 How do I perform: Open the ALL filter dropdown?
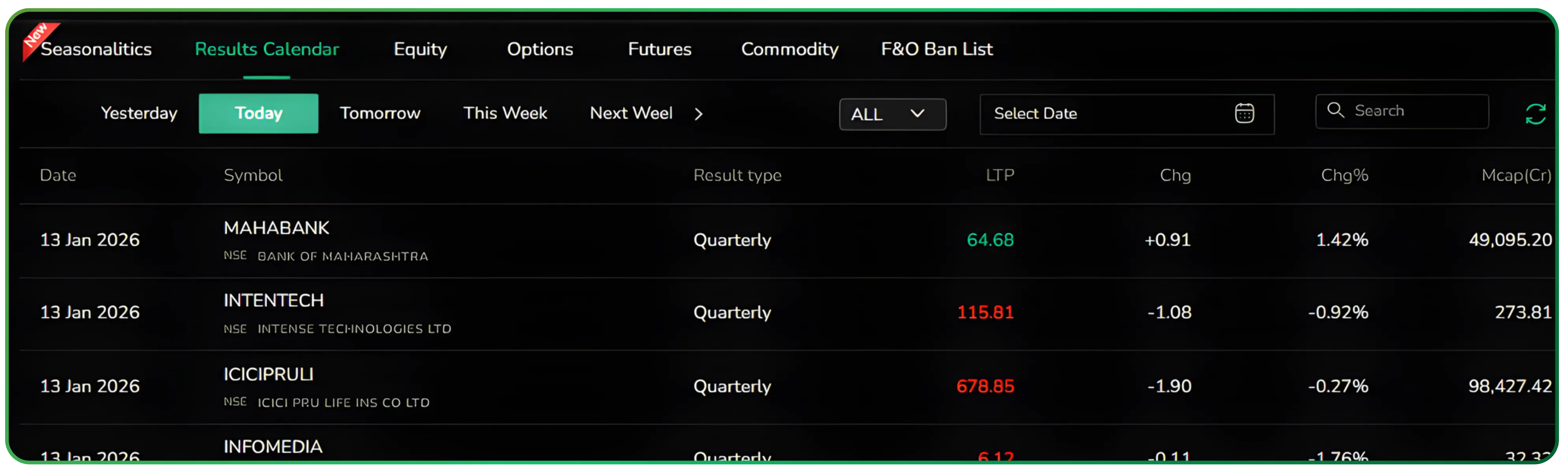coord(892,114)
